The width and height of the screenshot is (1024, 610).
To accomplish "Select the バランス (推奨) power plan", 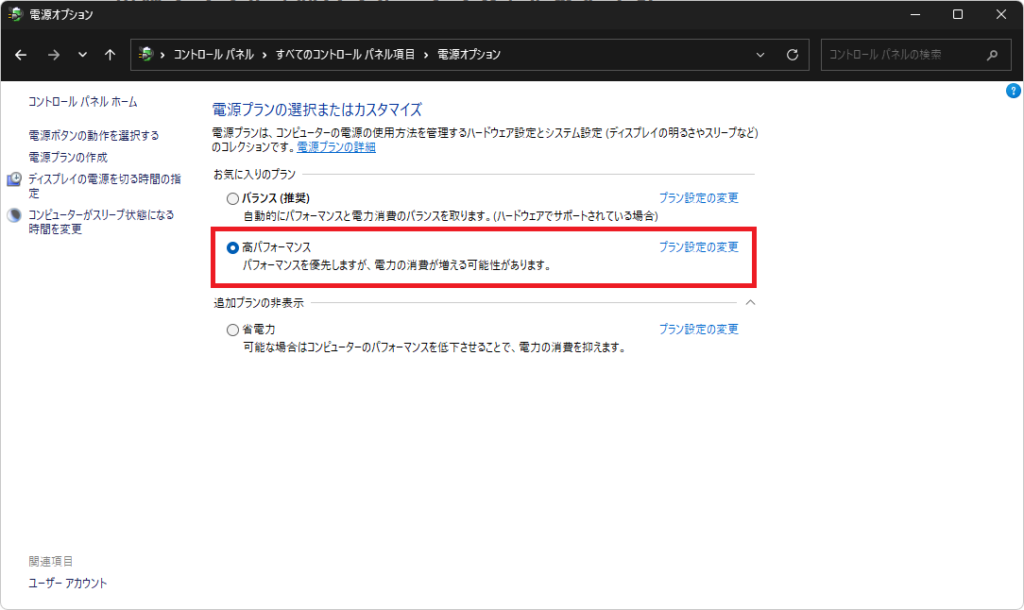I will 233,199.
